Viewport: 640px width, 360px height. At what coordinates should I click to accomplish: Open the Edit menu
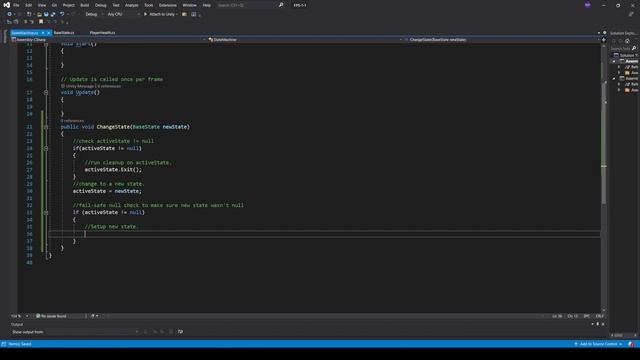click(29, 5)
